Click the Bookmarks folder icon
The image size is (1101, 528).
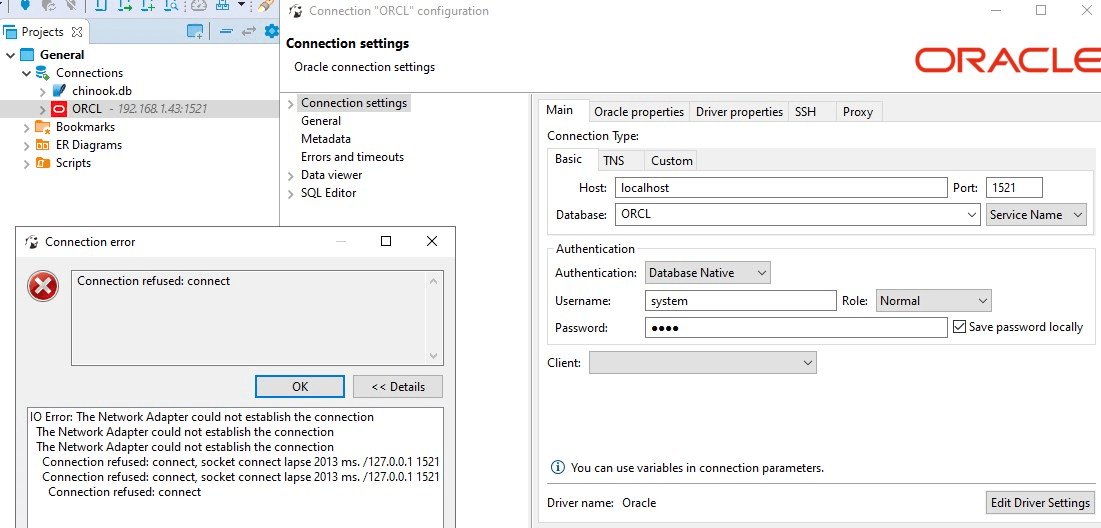42,127
